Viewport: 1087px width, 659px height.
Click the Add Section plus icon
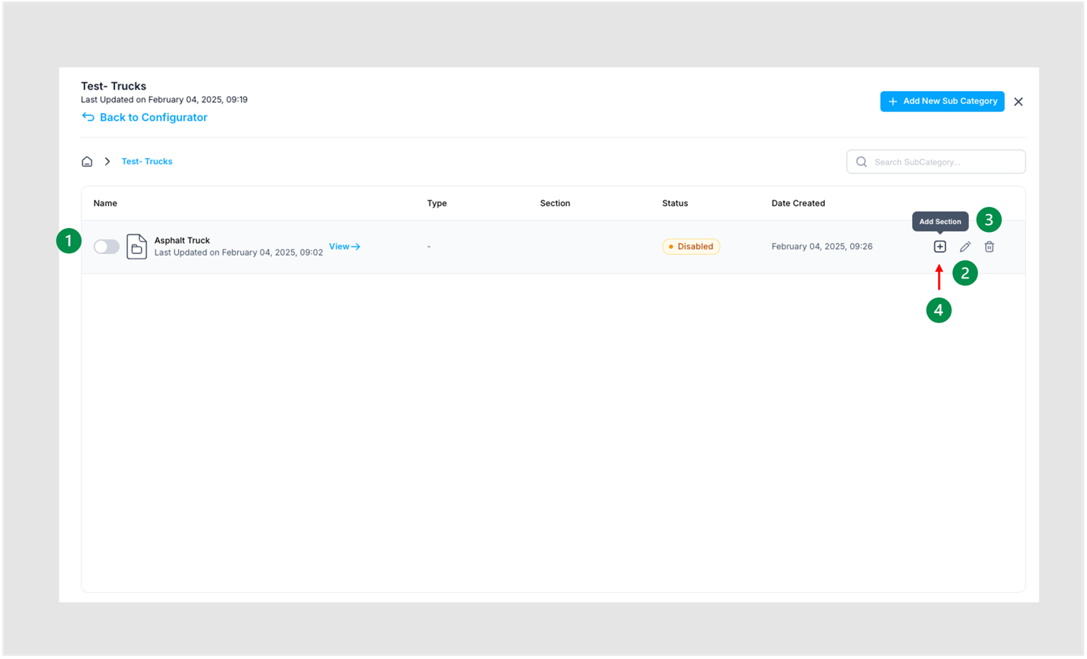click(939, 247)
